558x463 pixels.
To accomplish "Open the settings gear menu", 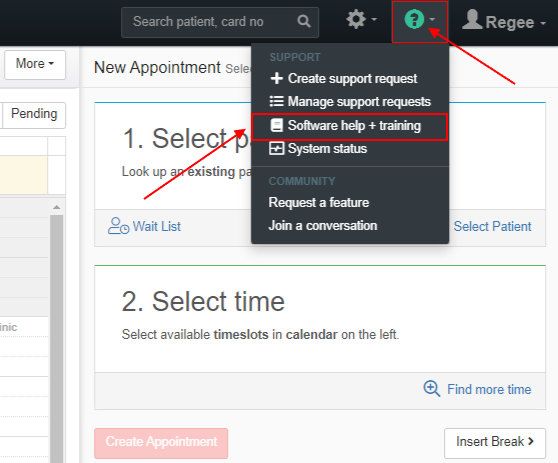I will (x=361, y=20).
